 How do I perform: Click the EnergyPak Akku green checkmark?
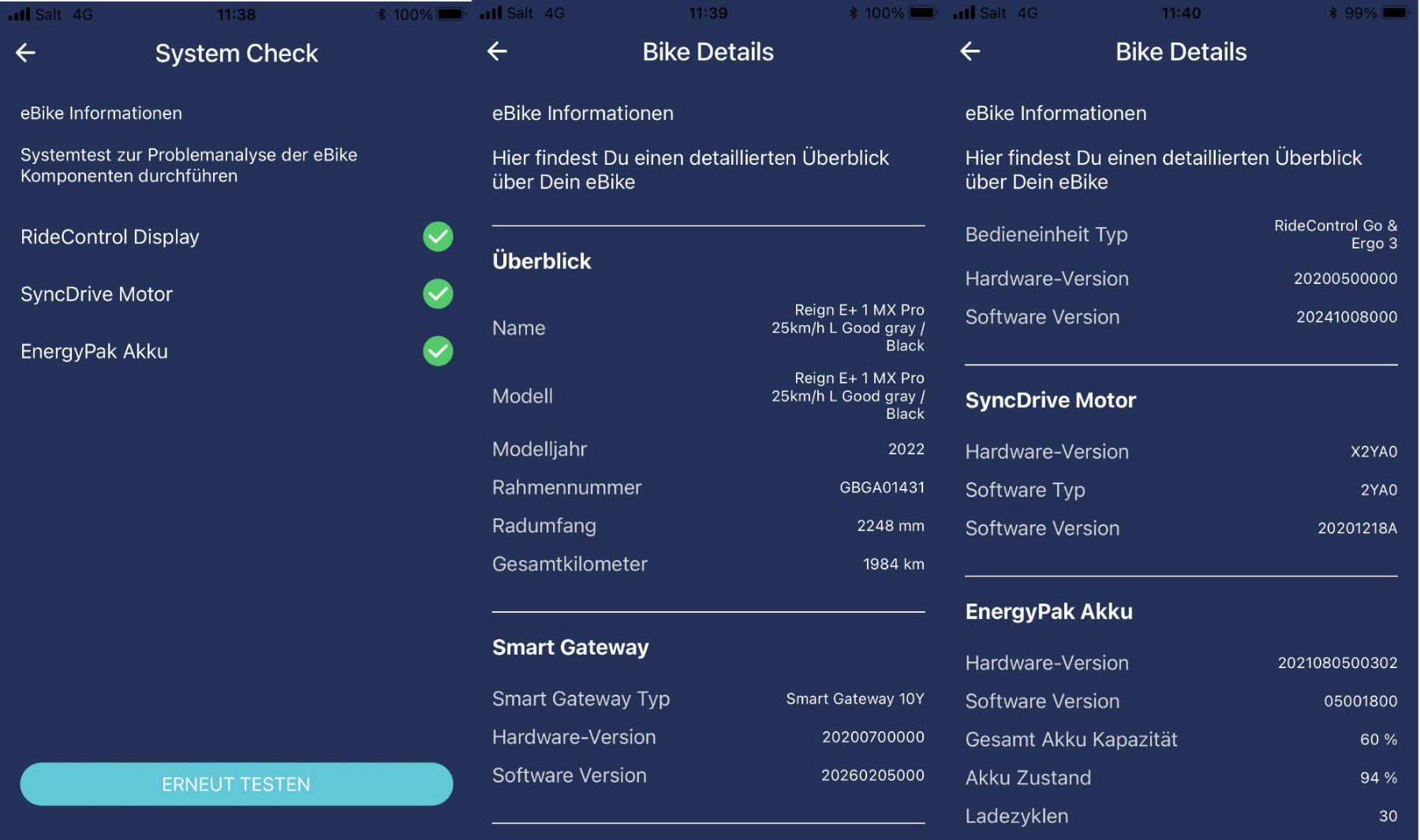tap(438, 351)
